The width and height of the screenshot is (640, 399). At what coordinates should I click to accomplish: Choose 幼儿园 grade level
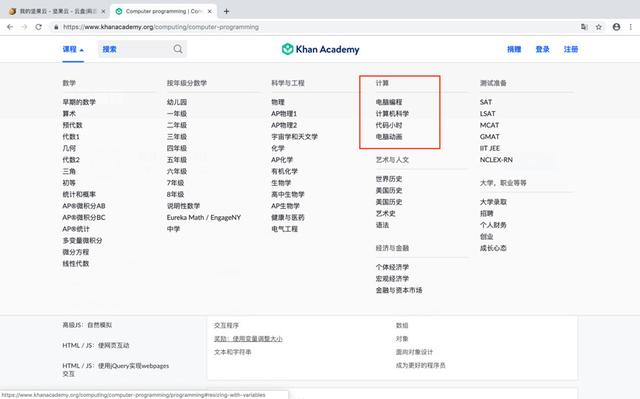[177, 102]
